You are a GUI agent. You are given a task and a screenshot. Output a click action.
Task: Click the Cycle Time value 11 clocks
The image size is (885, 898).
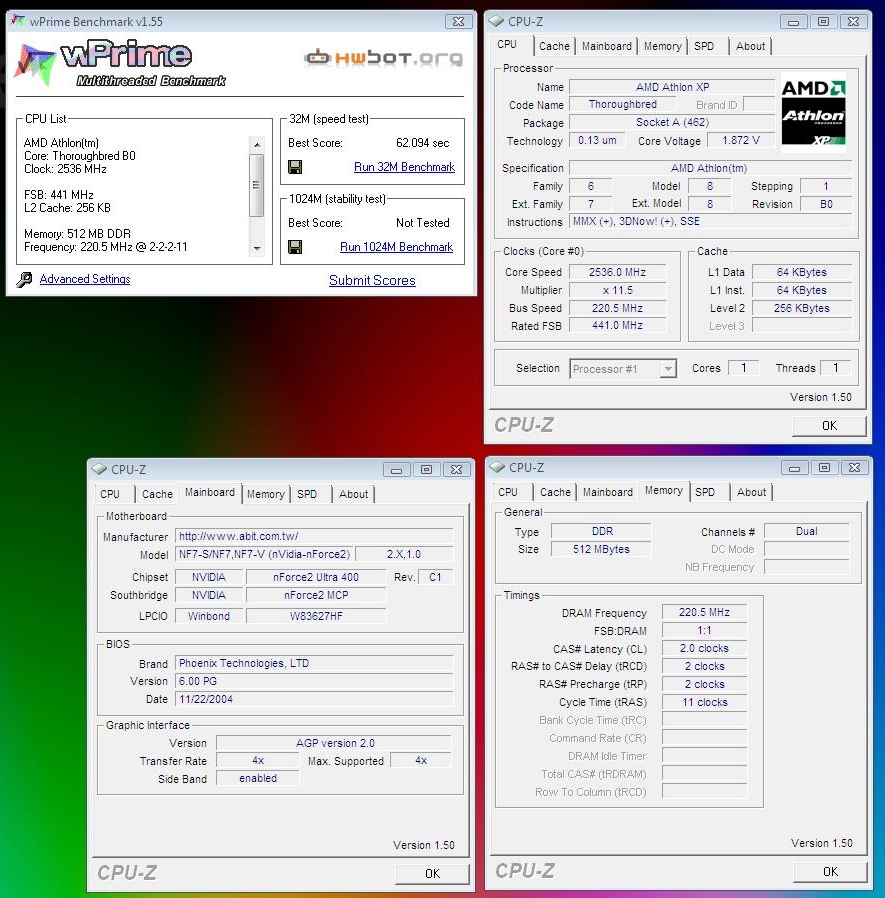(704, 702)
